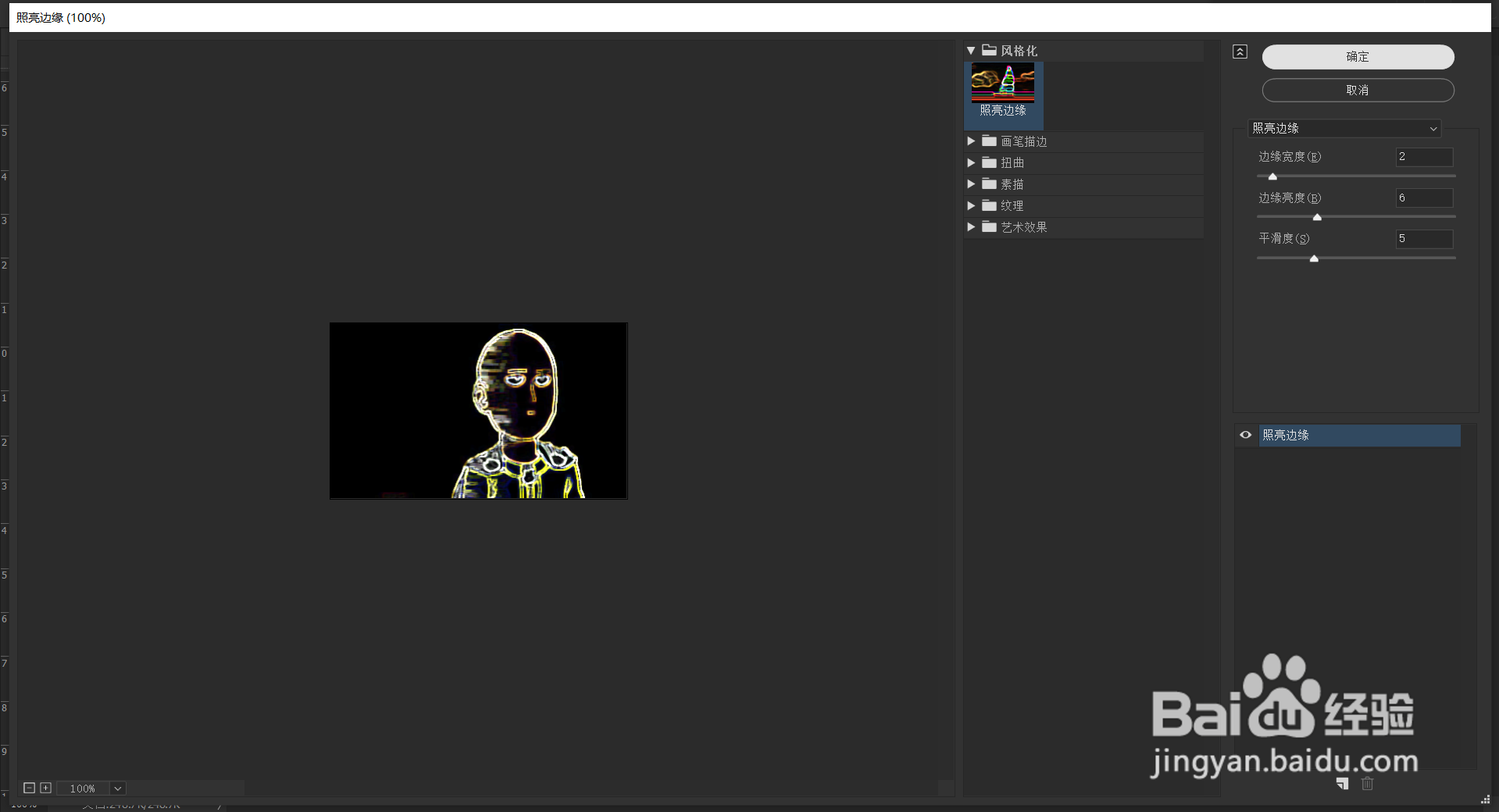Select the 照亮边缘 effect layer row
Viewport: 1499px width, 812px height.
[1359, 436]
